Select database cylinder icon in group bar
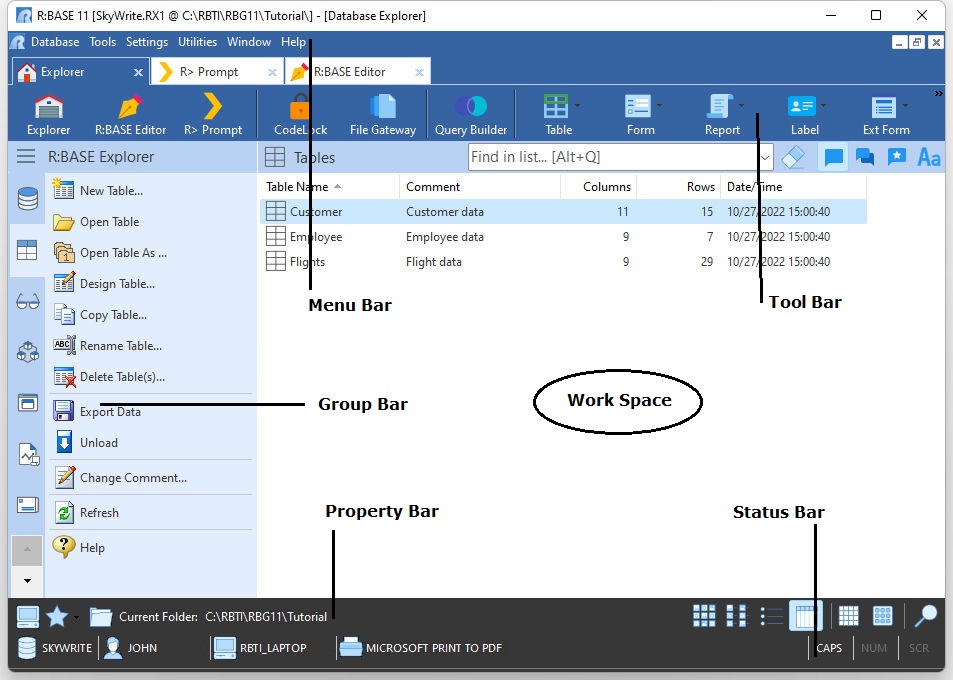This screenshot has width=953, height=680. pos(27,199)
